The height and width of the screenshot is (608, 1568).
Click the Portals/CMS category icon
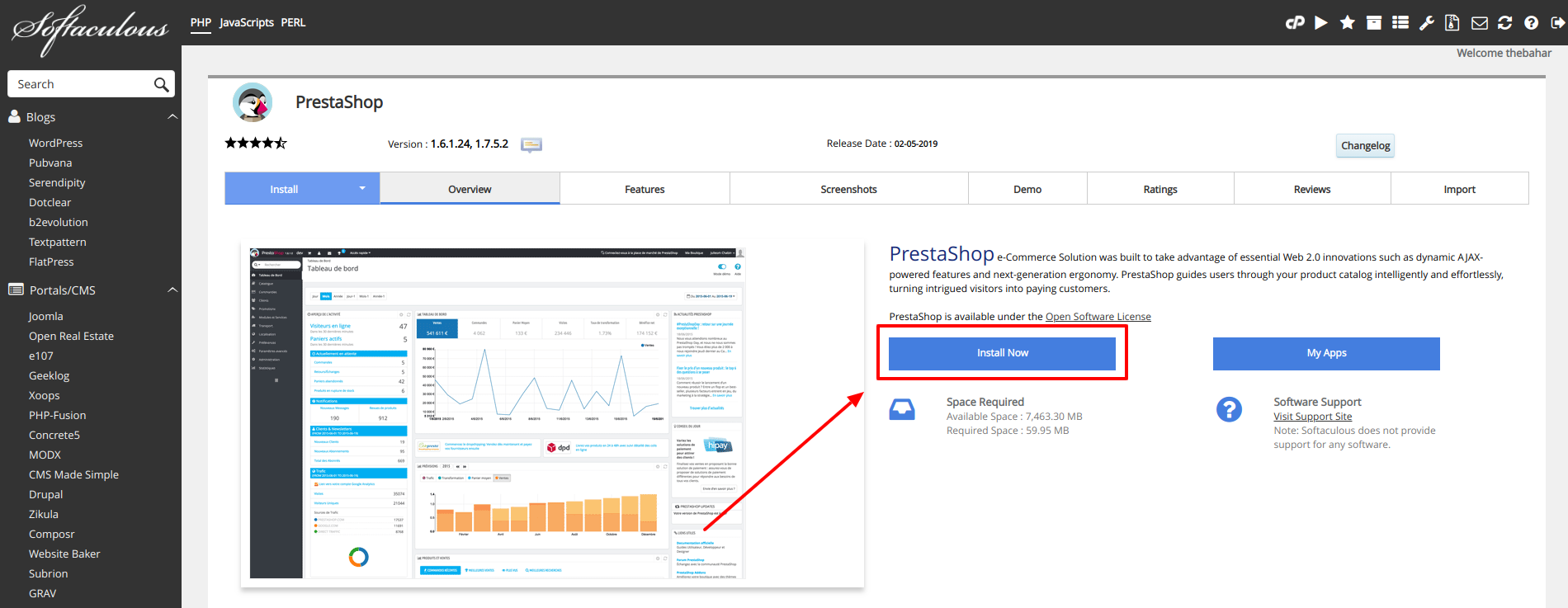click(x=16, y=290)
